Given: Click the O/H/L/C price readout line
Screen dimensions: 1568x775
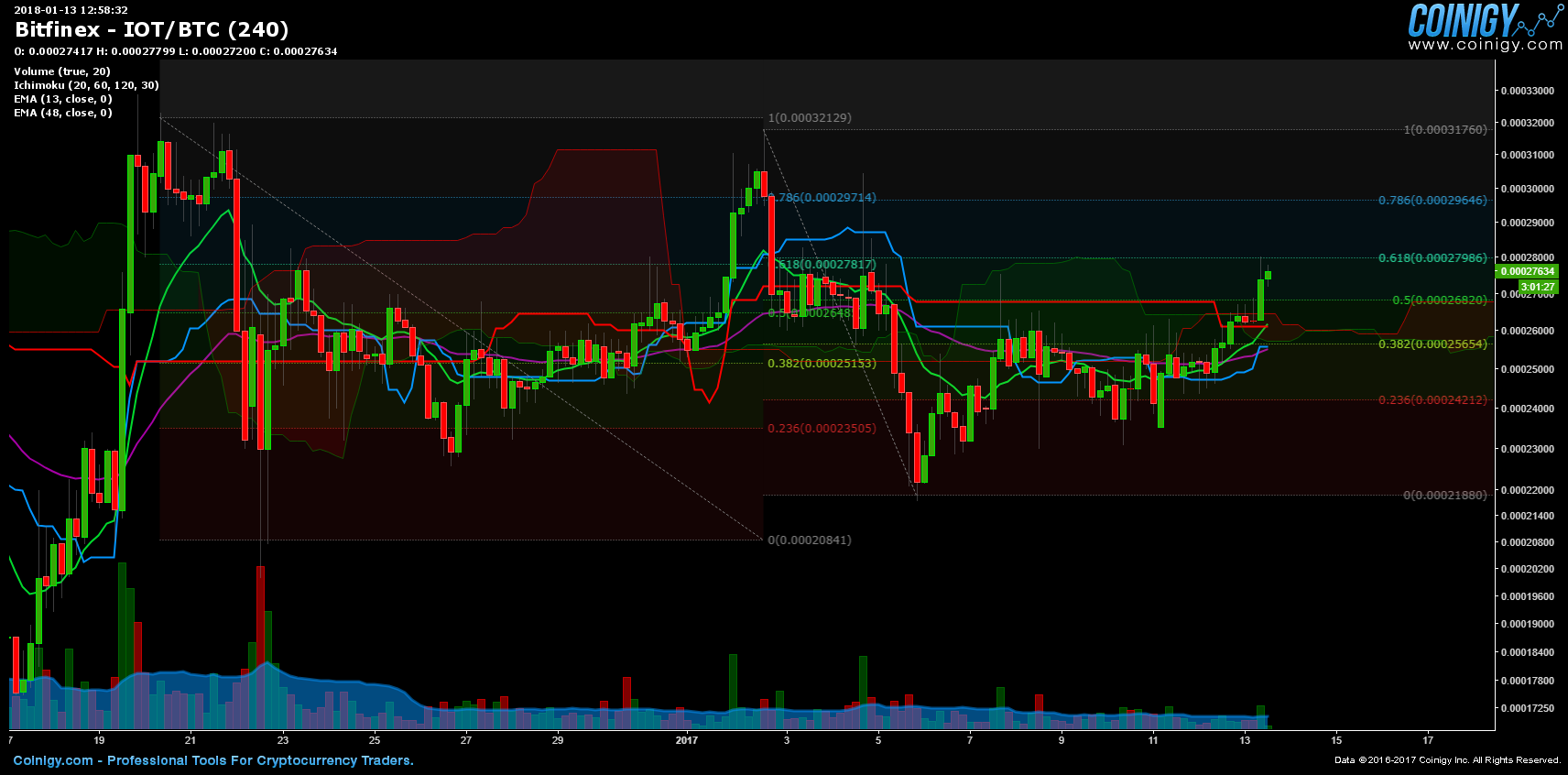Looking at the screenshot, I should coord(176,51).
